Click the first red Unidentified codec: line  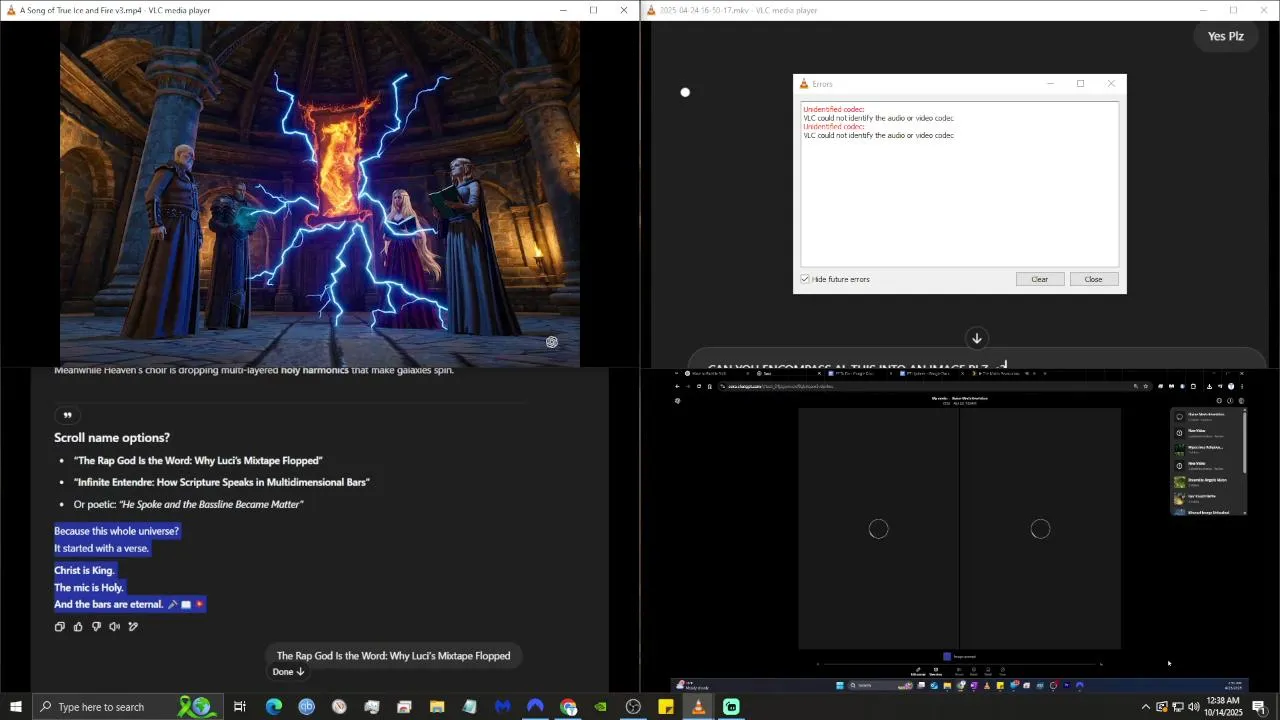pos(834,110)
